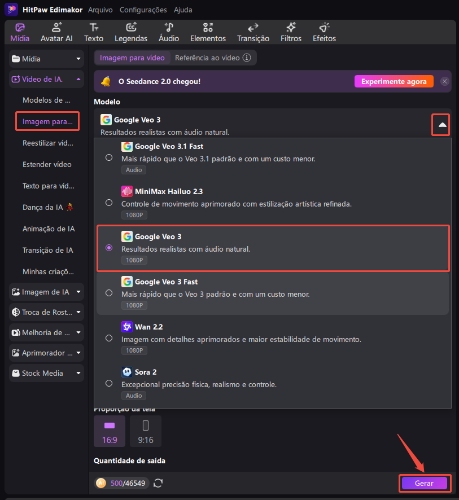This screenshot has width=459, height=500.
Task: Open the Efeitos tool
Action: pyautogui.click(x=324, y=32)
